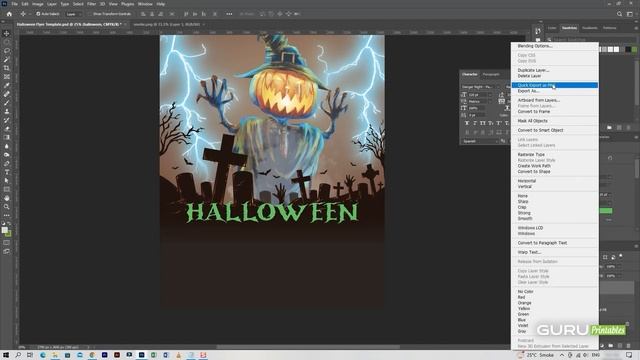Select the Eyedropper tool
The height and width of the screenshot is (360, 640).
tap(7, 85)
